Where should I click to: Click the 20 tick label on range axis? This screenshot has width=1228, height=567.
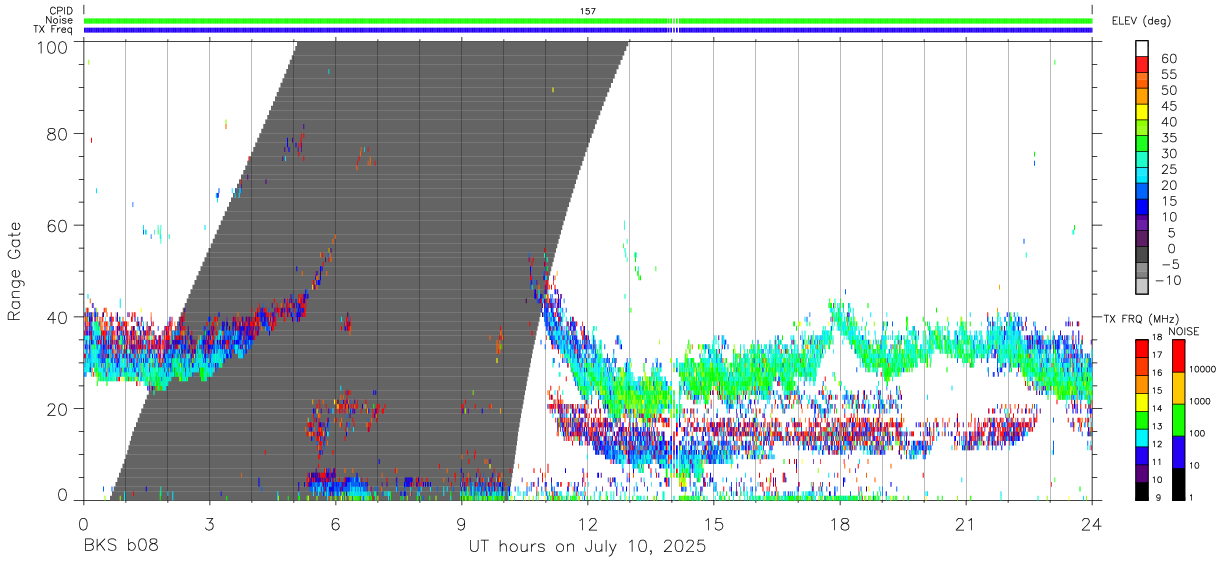click(58, 408)
